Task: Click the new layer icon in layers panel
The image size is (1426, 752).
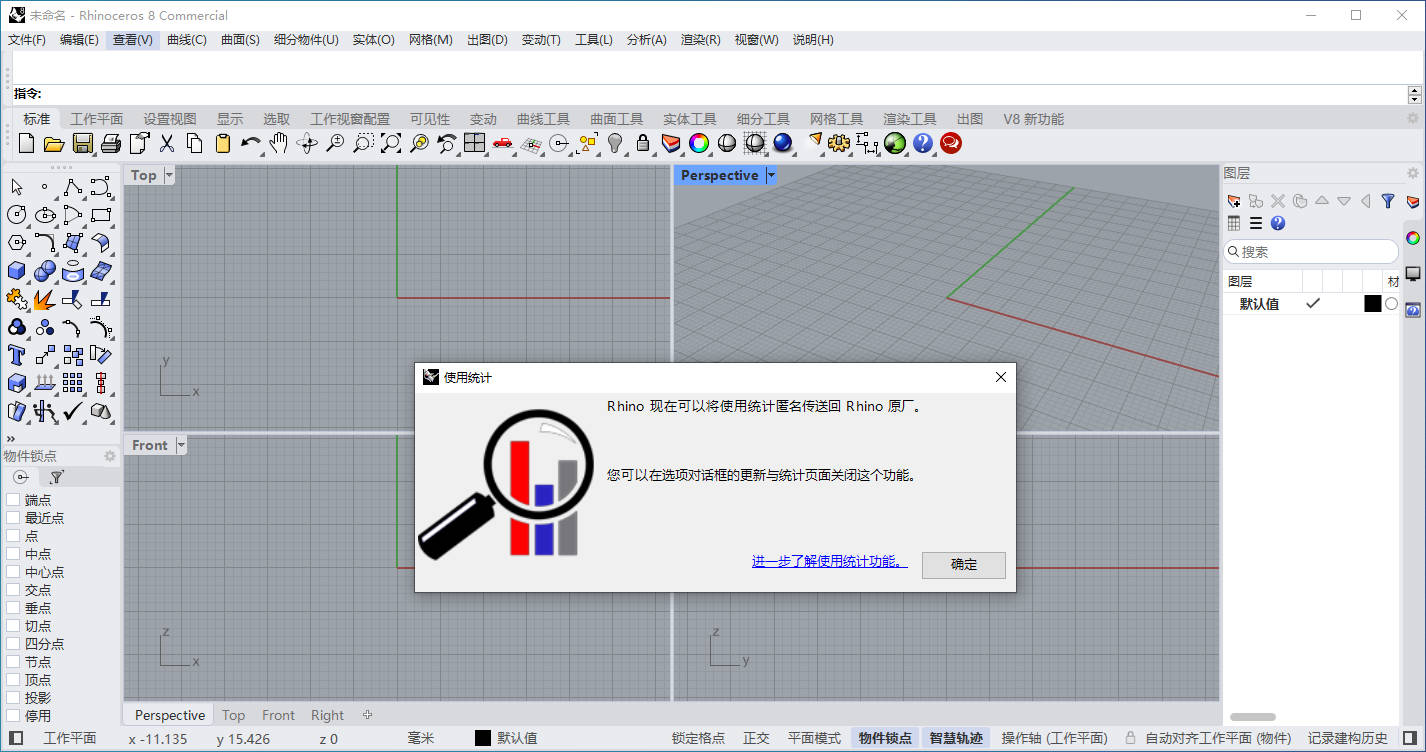Action: 1234,201
